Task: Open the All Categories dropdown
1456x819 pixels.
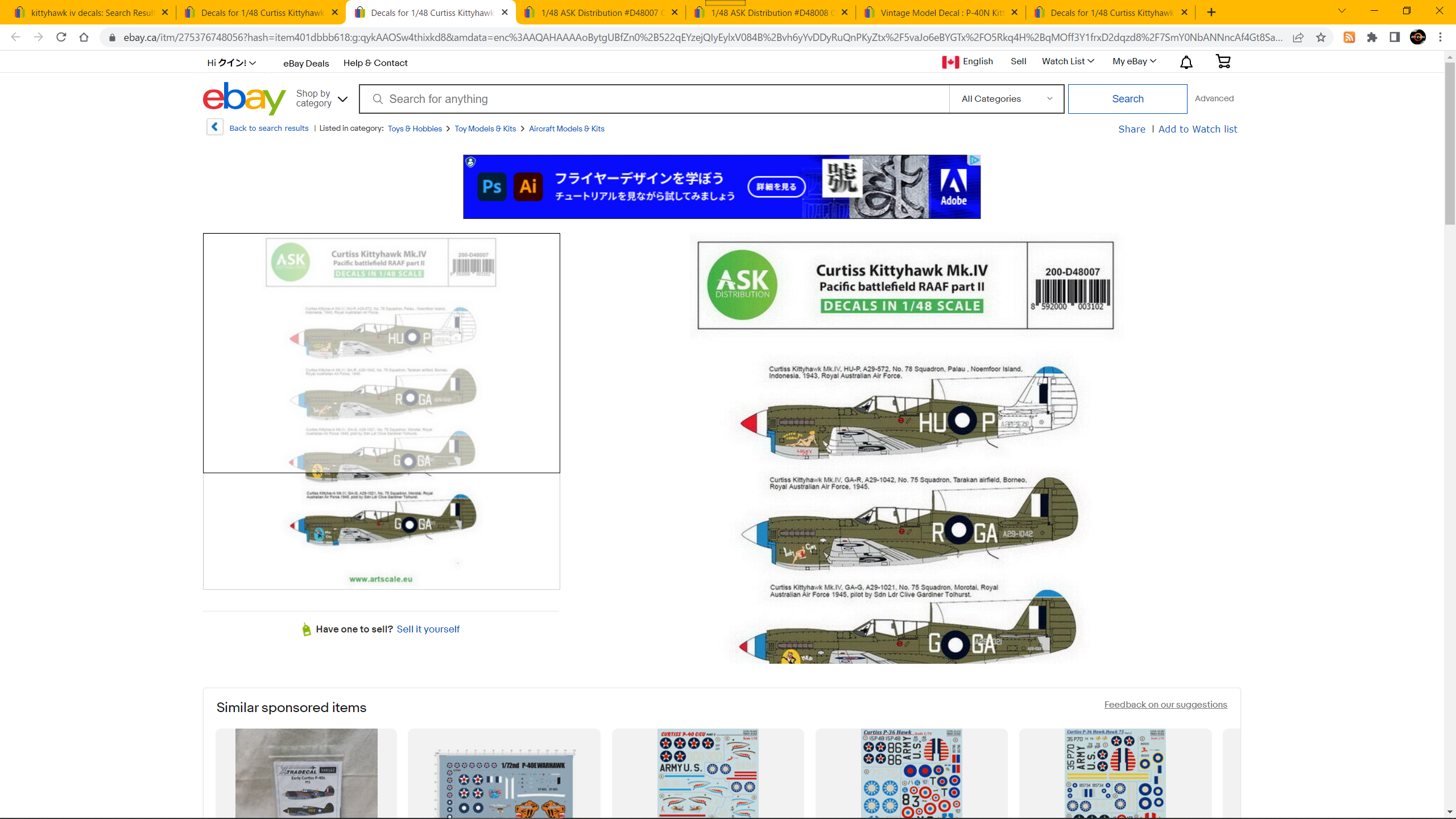Action: click(x=1007, y=99)
